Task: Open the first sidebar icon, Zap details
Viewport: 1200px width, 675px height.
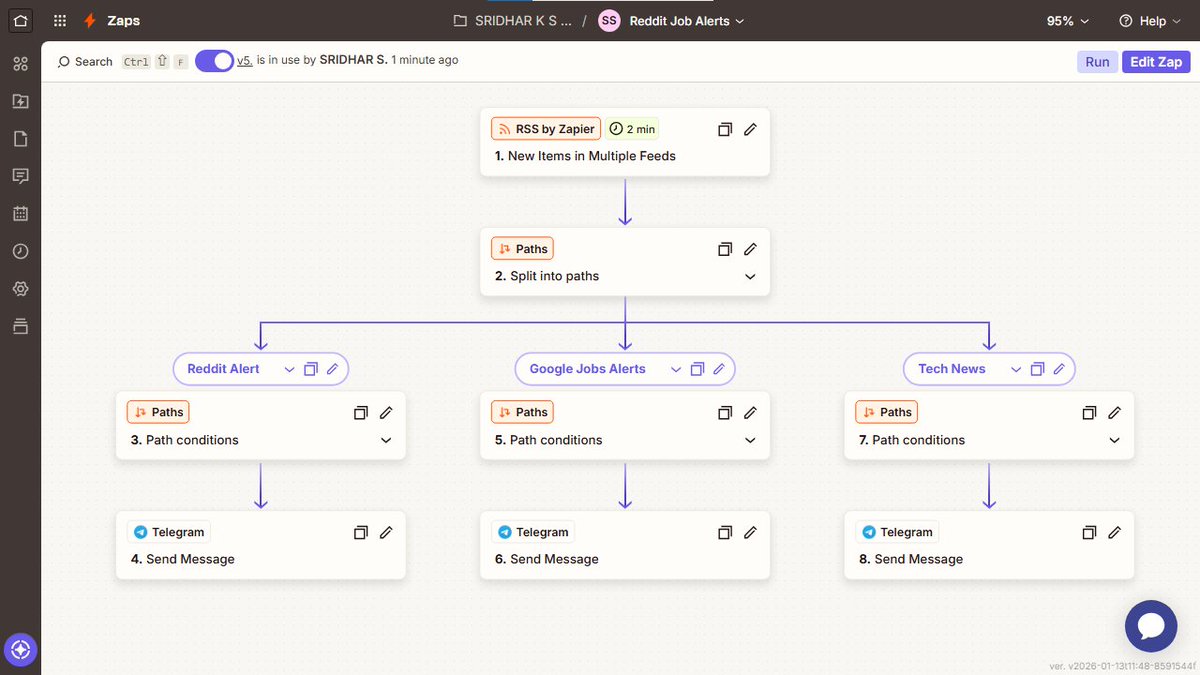Action: pyautogui.click(x=20, y=64)
